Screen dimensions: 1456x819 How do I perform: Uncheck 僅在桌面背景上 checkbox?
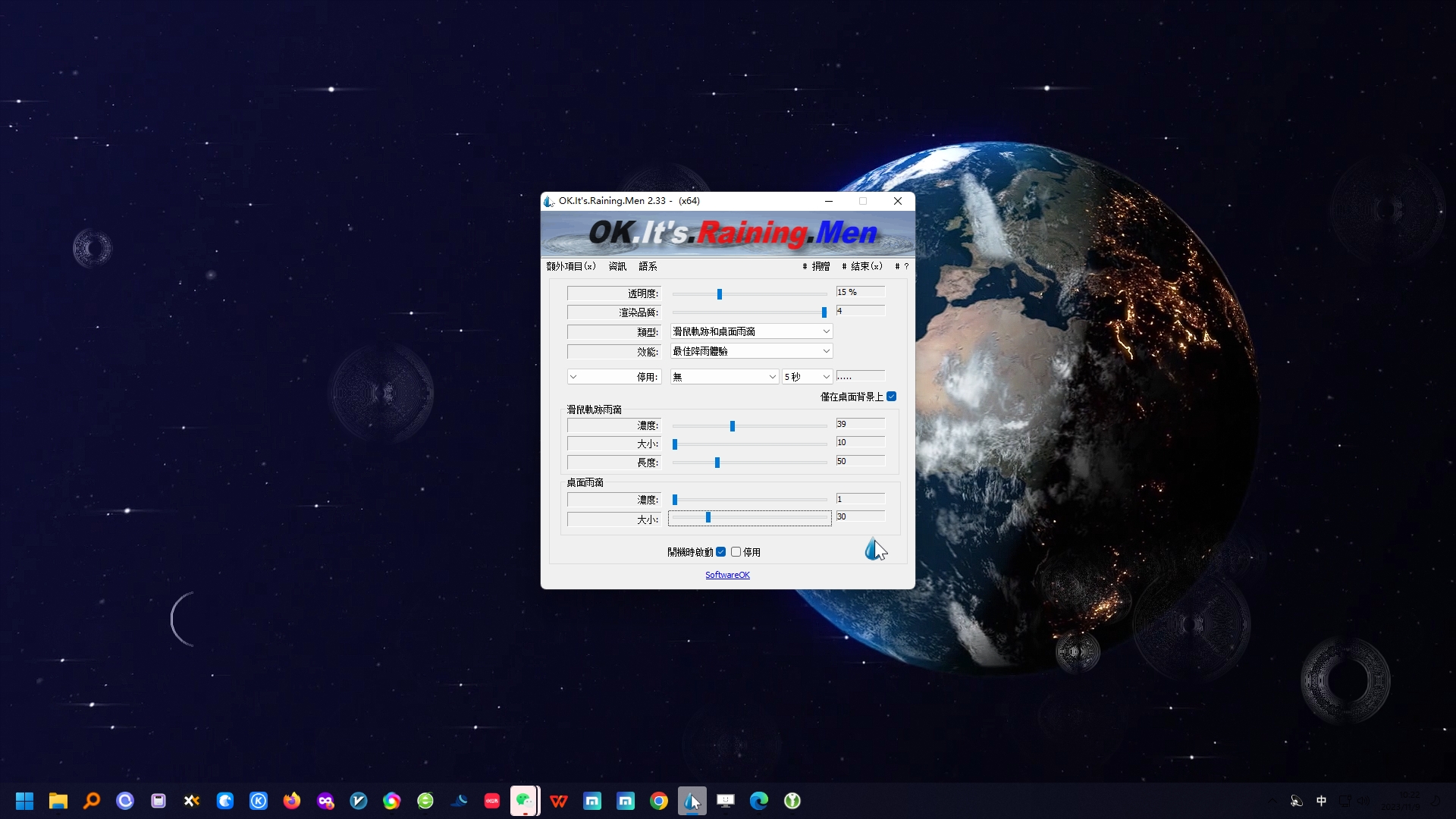[892, 397]
